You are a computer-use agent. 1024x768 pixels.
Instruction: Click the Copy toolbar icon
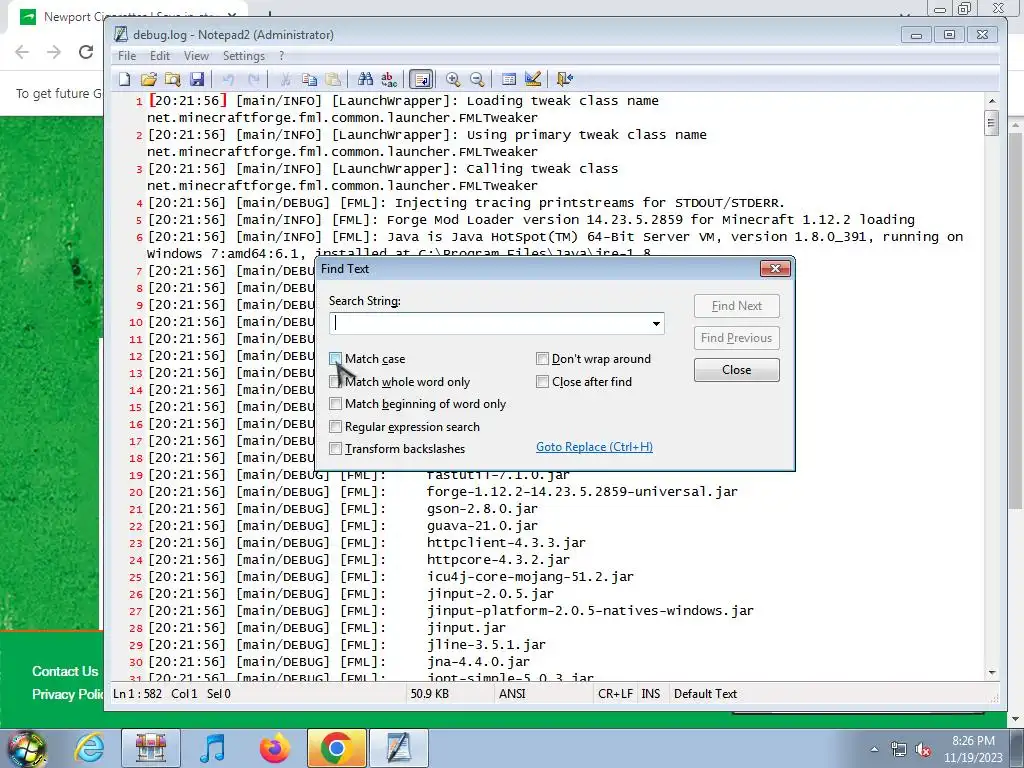pos(309,79)
